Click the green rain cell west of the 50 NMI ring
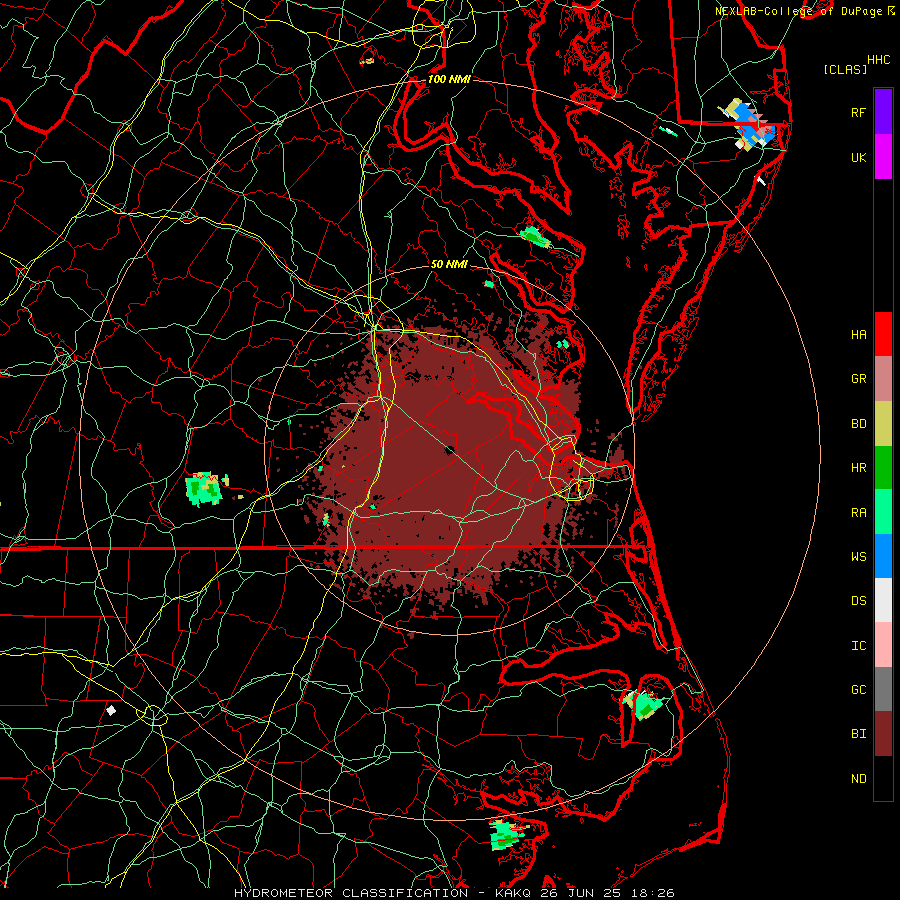The width and height of the screenshot is (900, 900). 204,489
